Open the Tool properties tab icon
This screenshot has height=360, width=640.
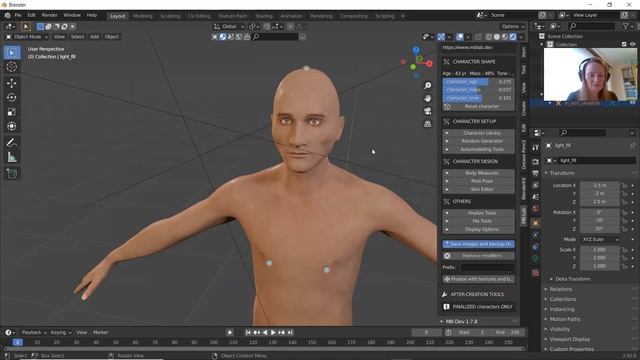pyautogui.click(x=536, y=147)
